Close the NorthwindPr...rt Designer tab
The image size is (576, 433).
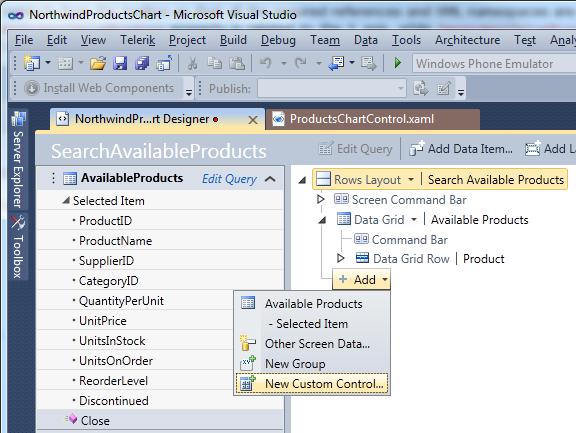(253, 120)
